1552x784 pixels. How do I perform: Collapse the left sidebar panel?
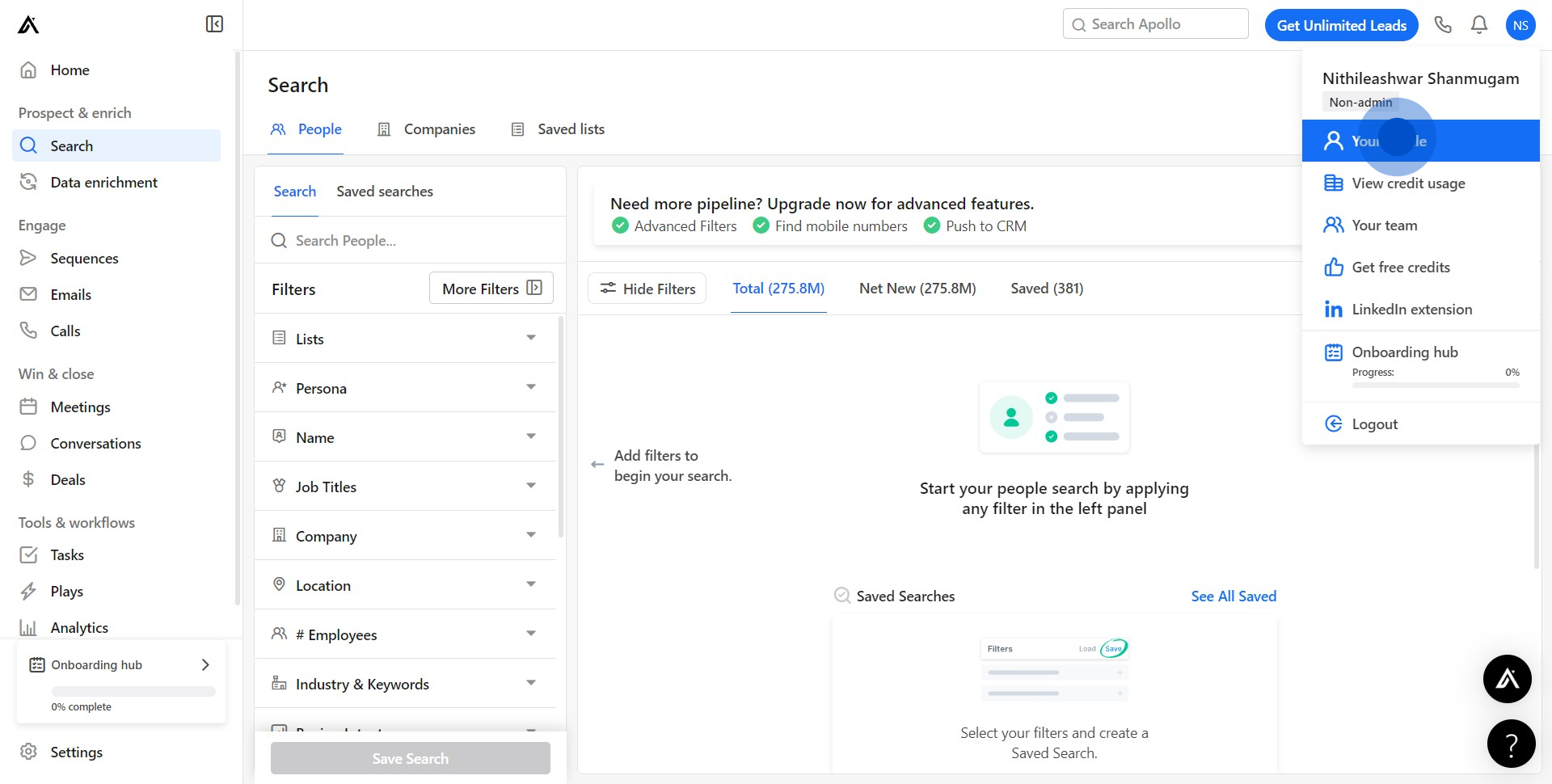click(x=214, y=24)
